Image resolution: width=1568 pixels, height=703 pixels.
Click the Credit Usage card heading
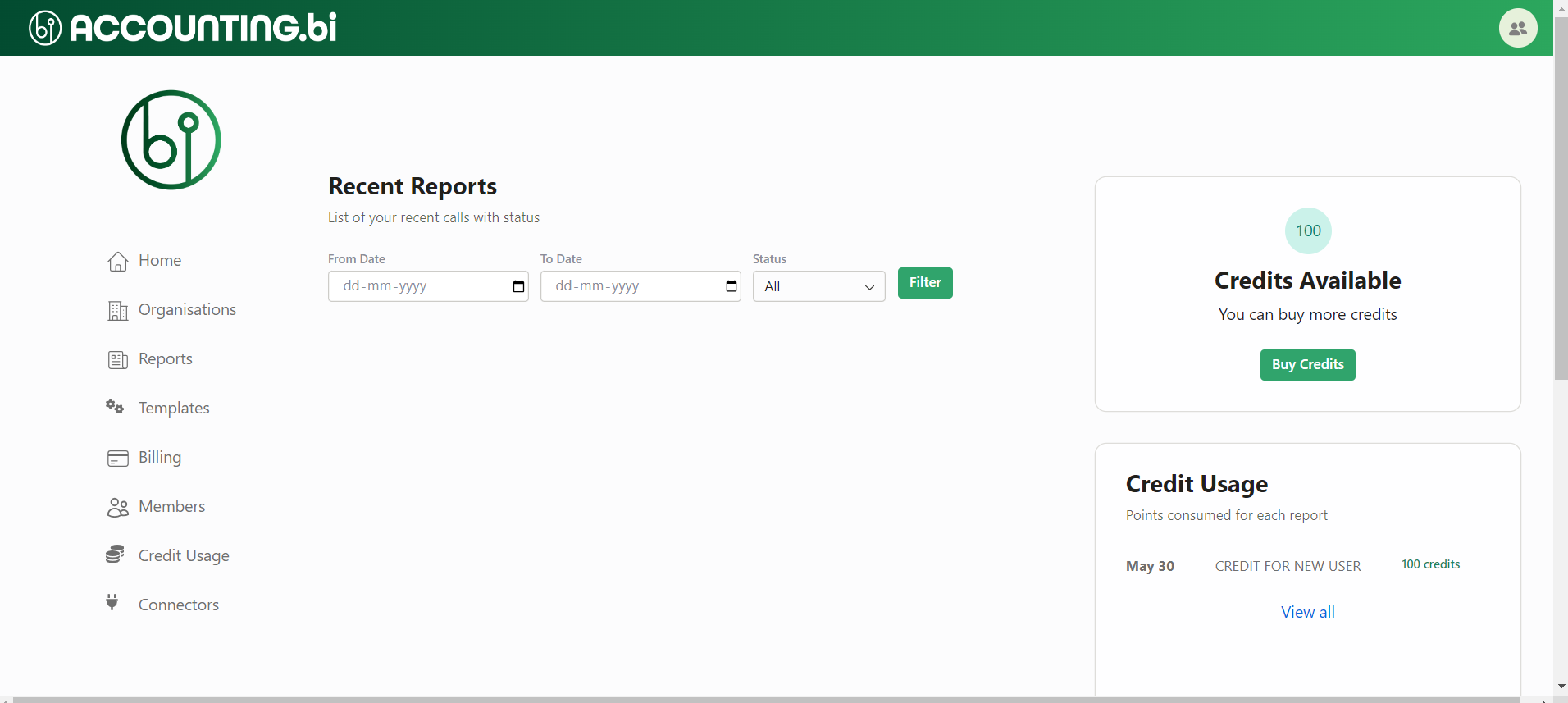coord(1197,484)
